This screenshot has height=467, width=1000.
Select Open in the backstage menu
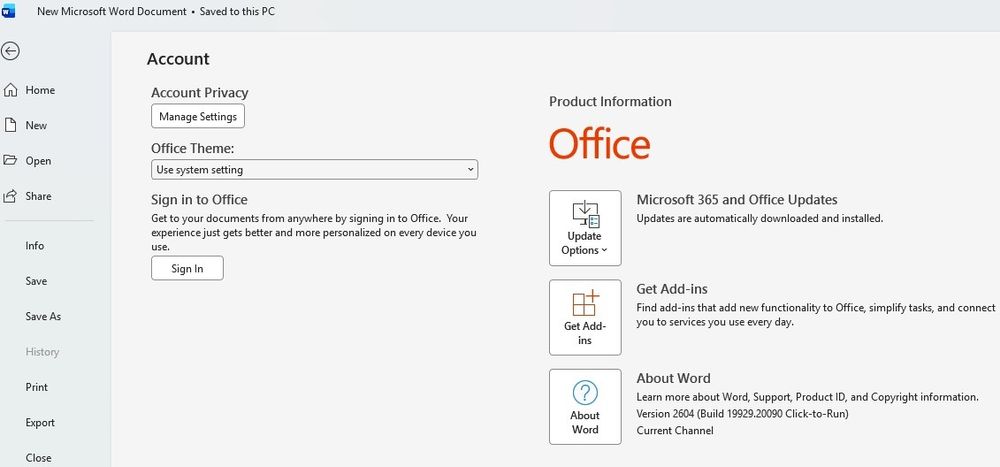pyautogui.click(x=38, y=161)
